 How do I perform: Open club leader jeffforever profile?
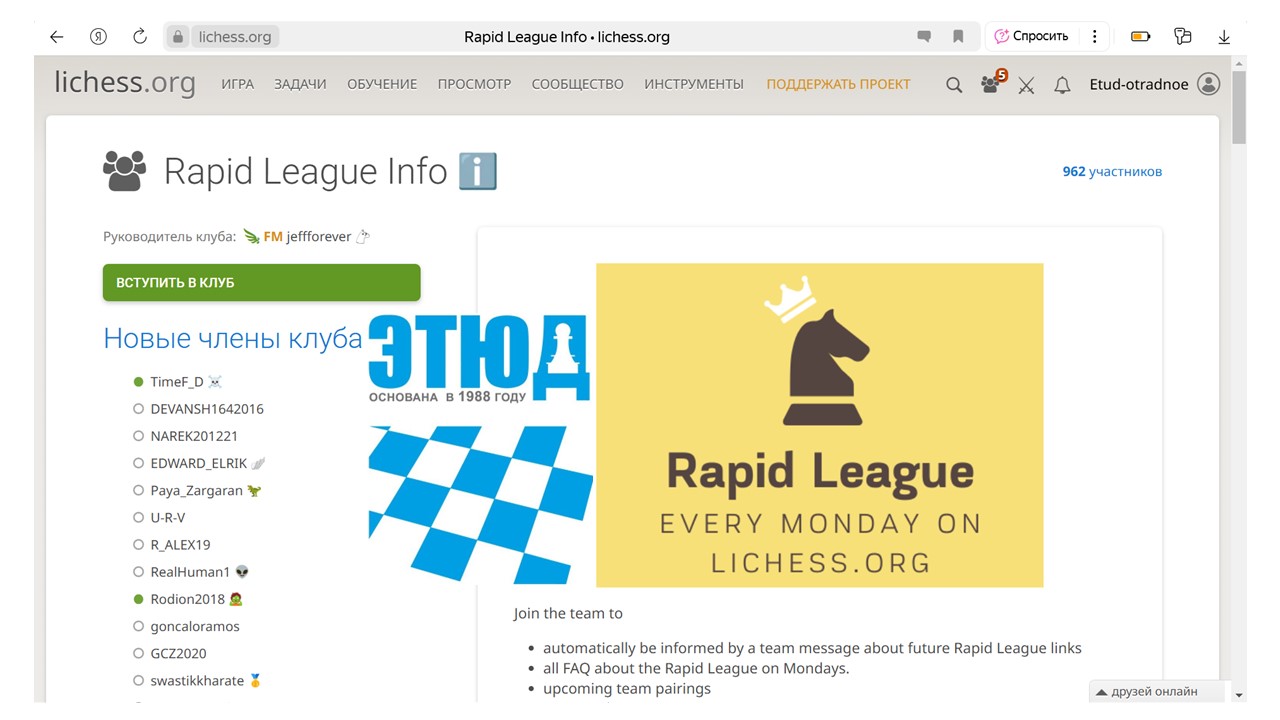pos(319,237)
